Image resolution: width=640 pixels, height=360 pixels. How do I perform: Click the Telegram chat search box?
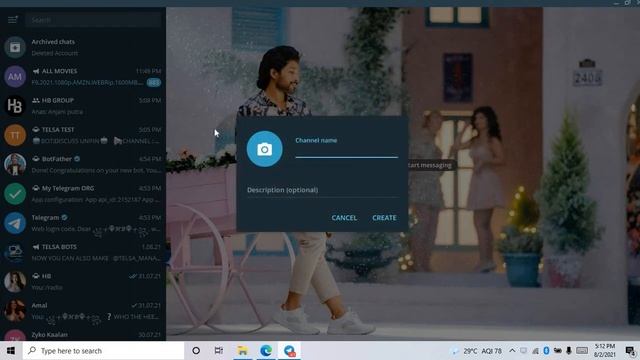[x=93, y=20]
